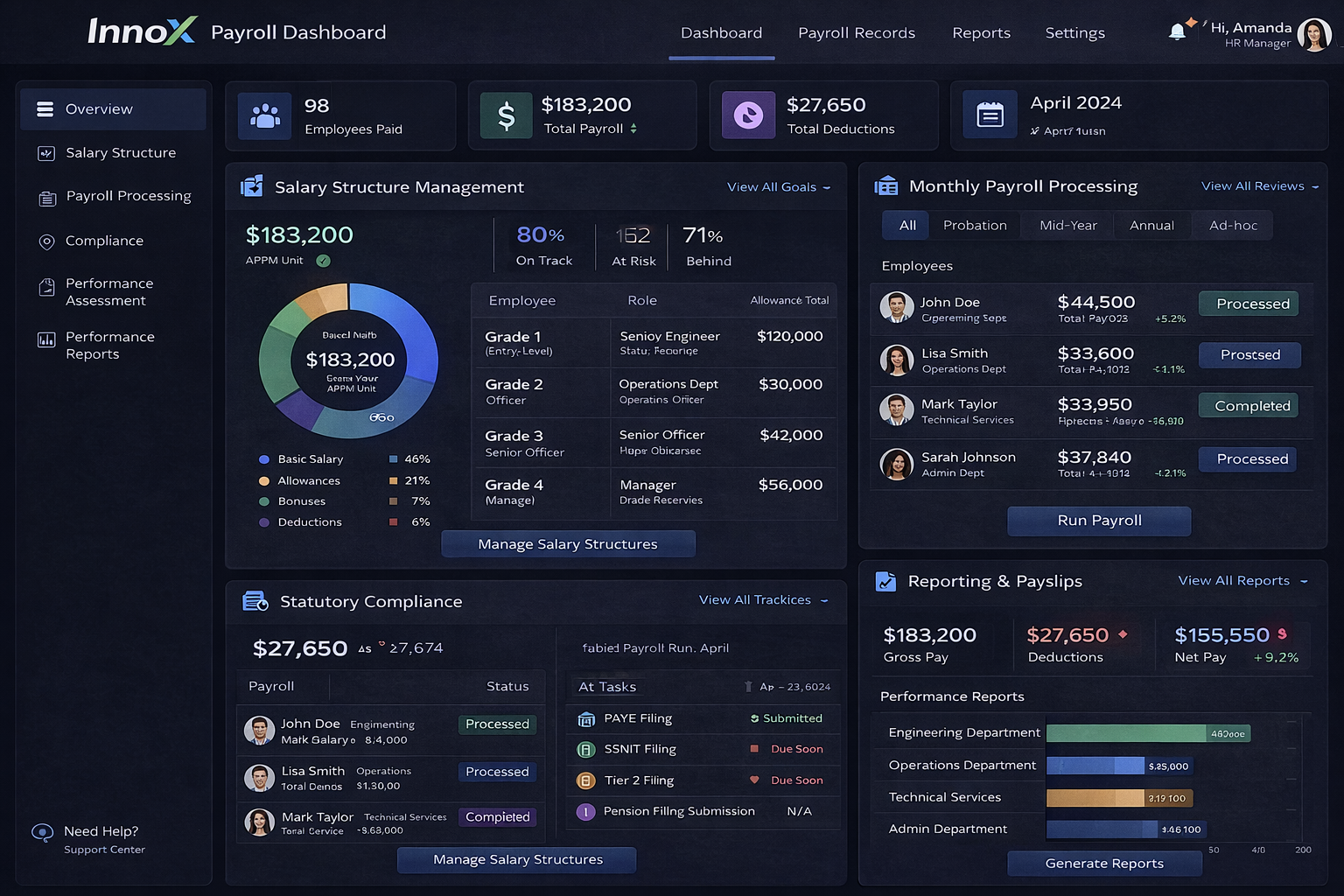
Task: Click the 80% On Track stat
Action: coord(543,246)
